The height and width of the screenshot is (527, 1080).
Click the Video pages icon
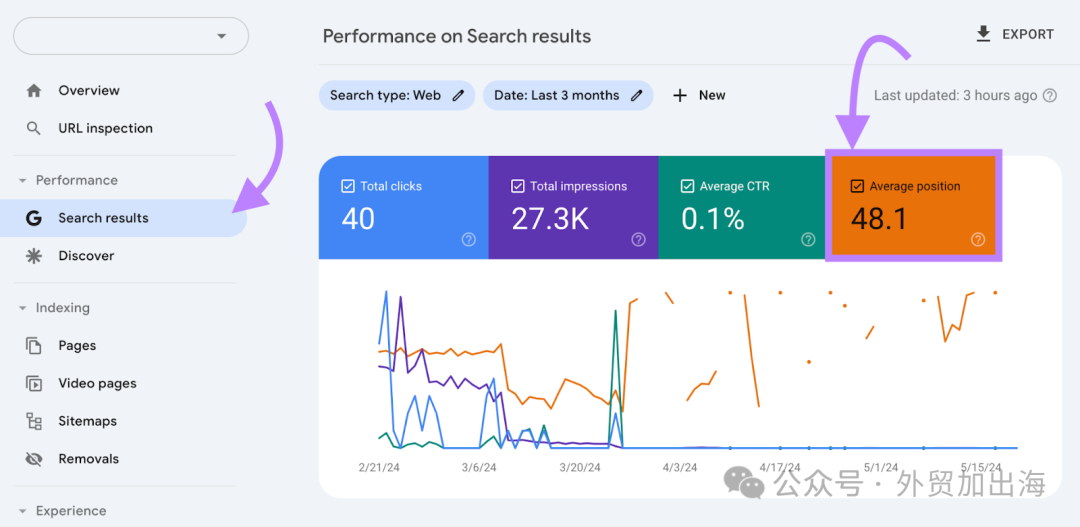point(33,383)
